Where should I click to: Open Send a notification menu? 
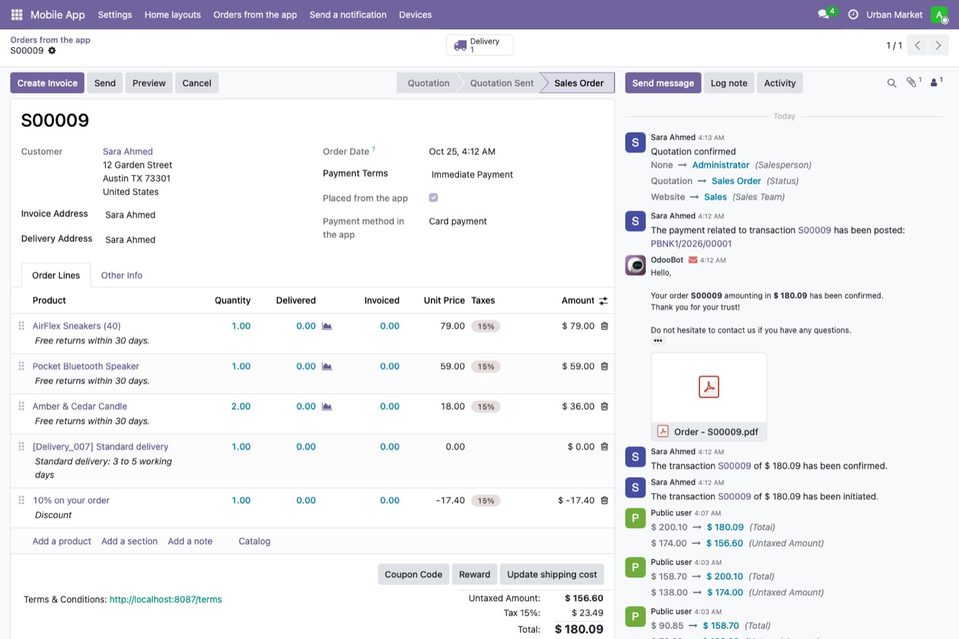pyautogui.click(x=348, y=15)
